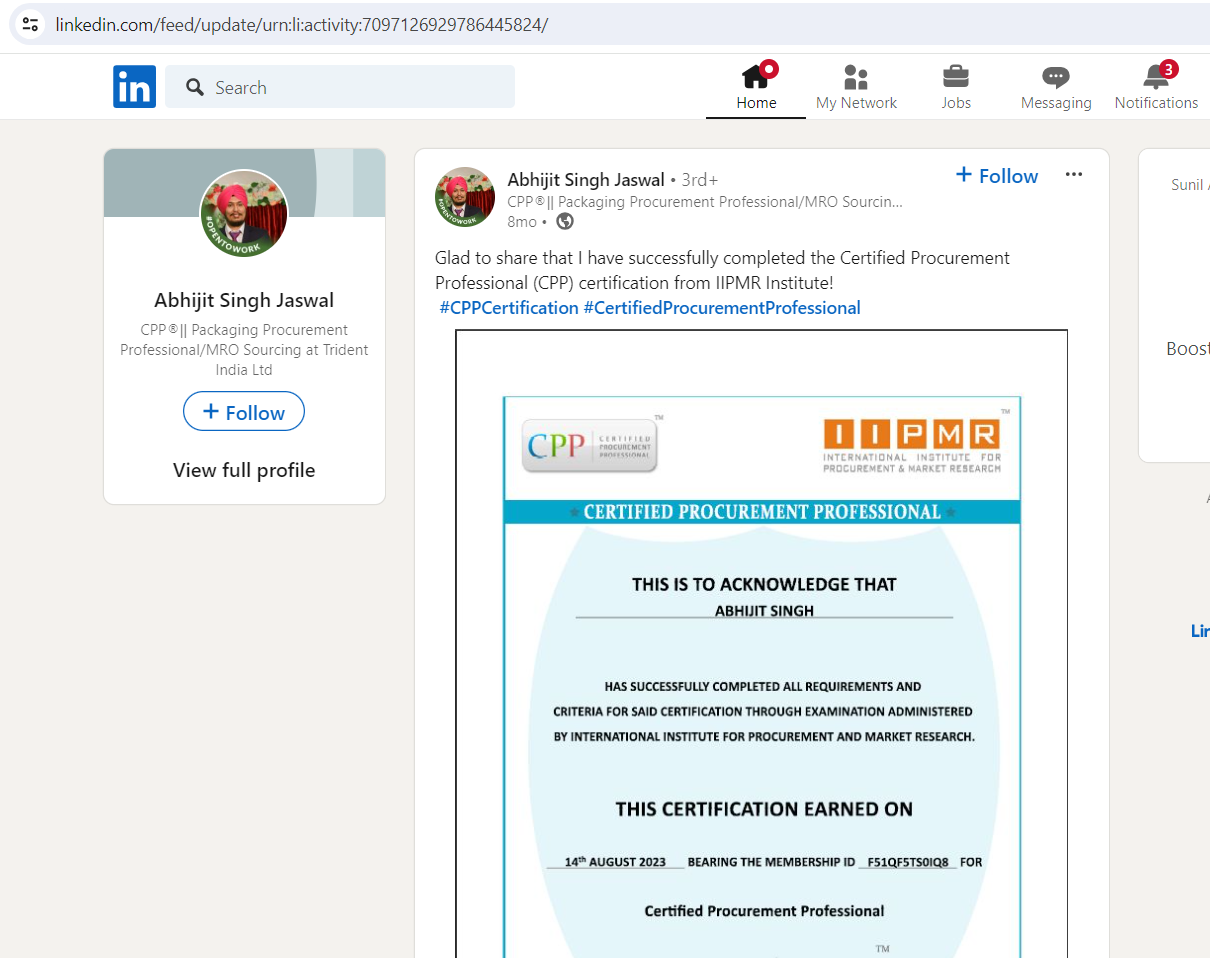The height and width of the screenshot is (958, 1210).
Task: Click the post author headline text
Action: [x=705, y=202]
